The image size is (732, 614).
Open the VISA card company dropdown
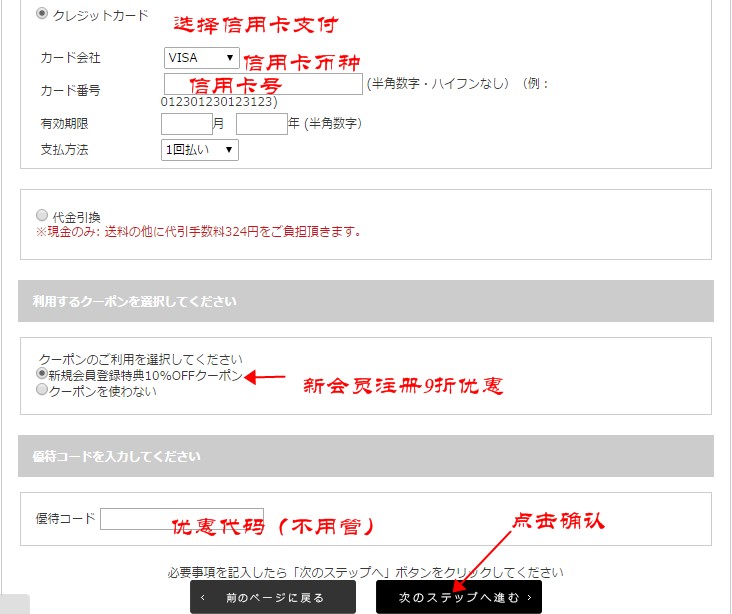point(200,58)
